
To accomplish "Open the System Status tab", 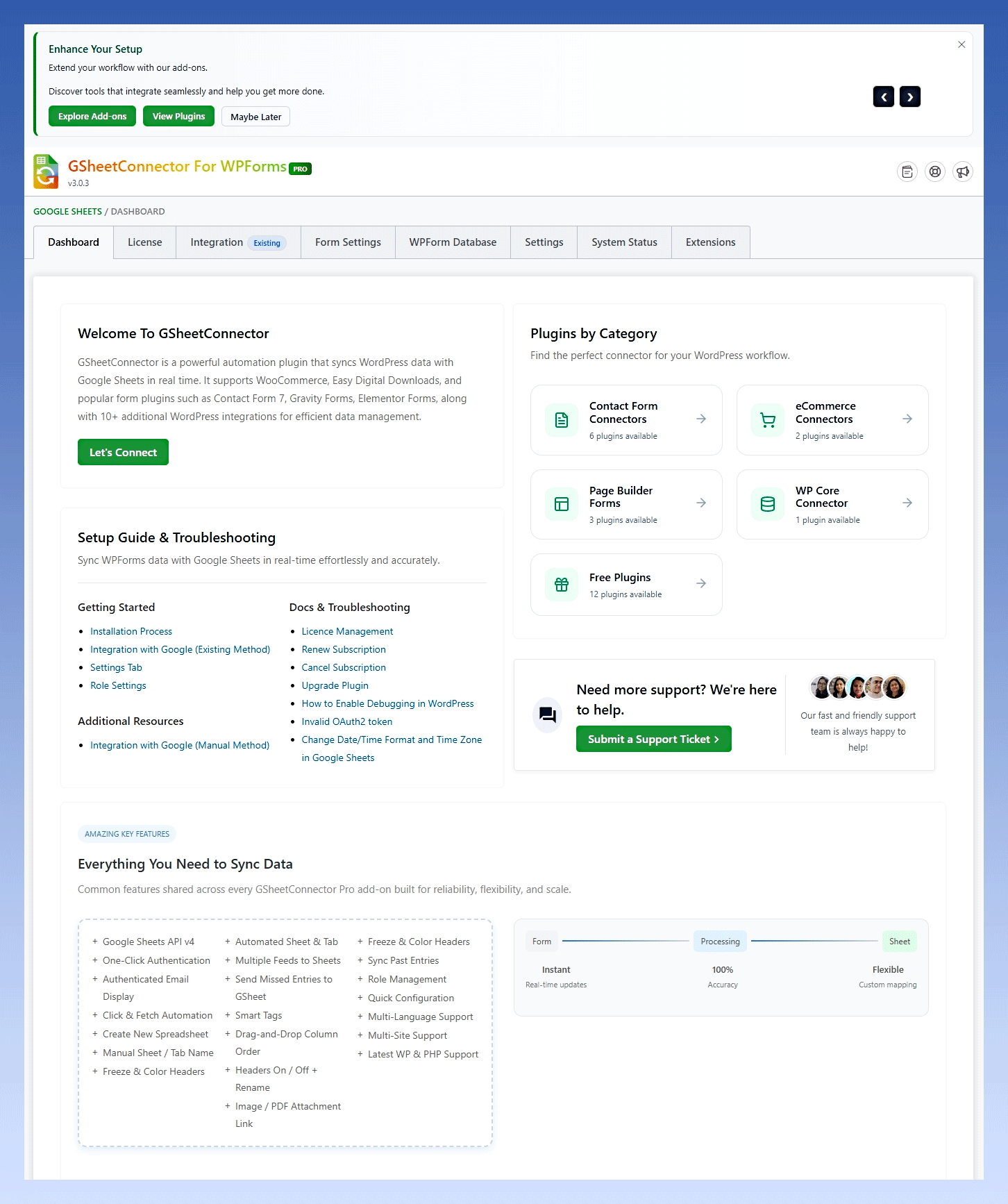I will click(x=624, y=242).
